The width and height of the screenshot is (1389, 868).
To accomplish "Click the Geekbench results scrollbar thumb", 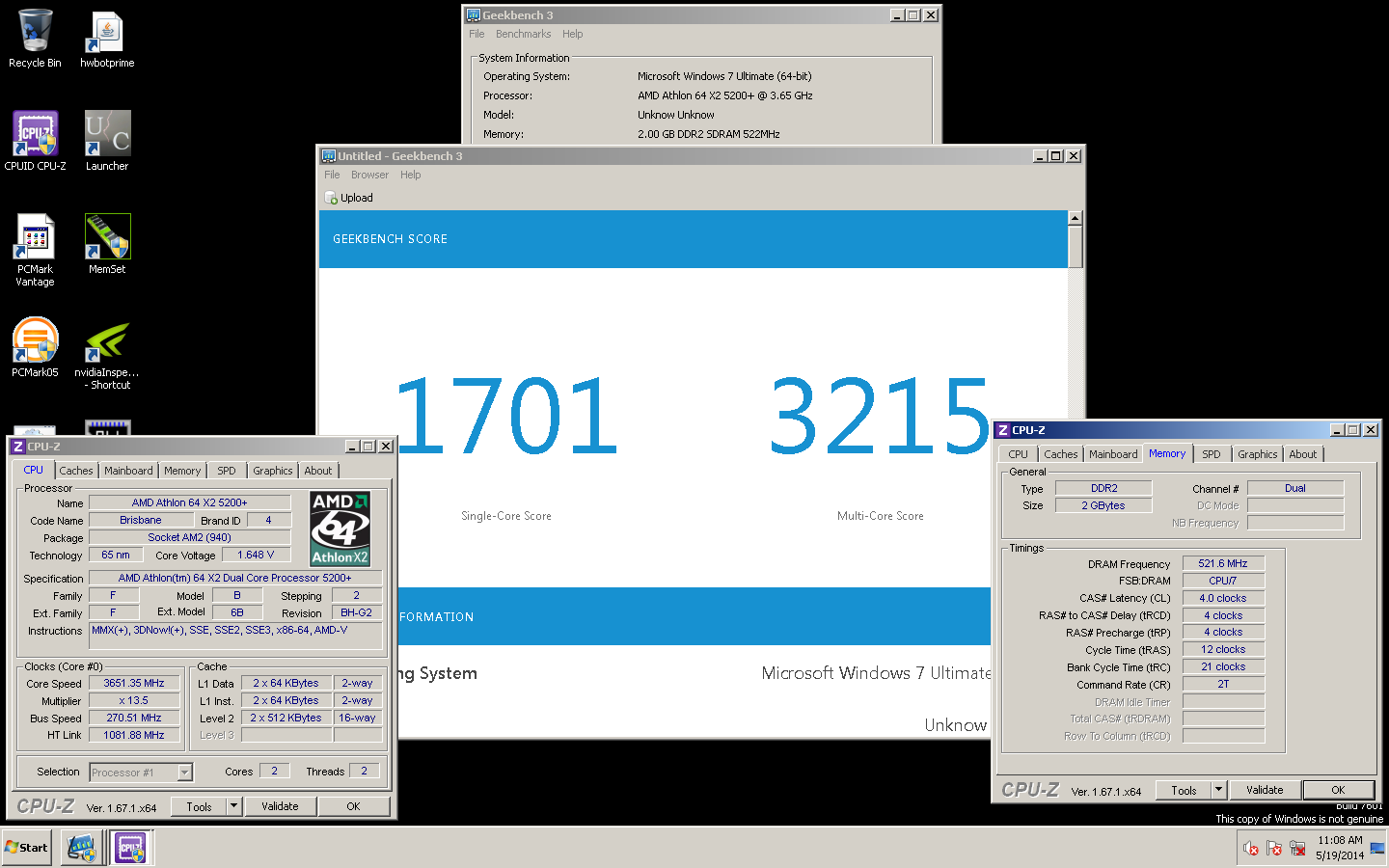I will pyautogui.click(x=1076, y=246).
